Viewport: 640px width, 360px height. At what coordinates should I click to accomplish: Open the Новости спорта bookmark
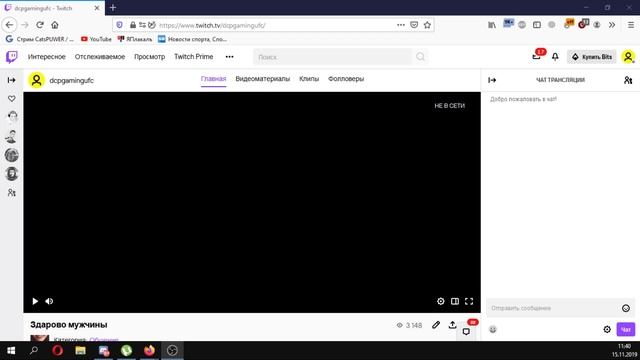click(x=192, y=39)
